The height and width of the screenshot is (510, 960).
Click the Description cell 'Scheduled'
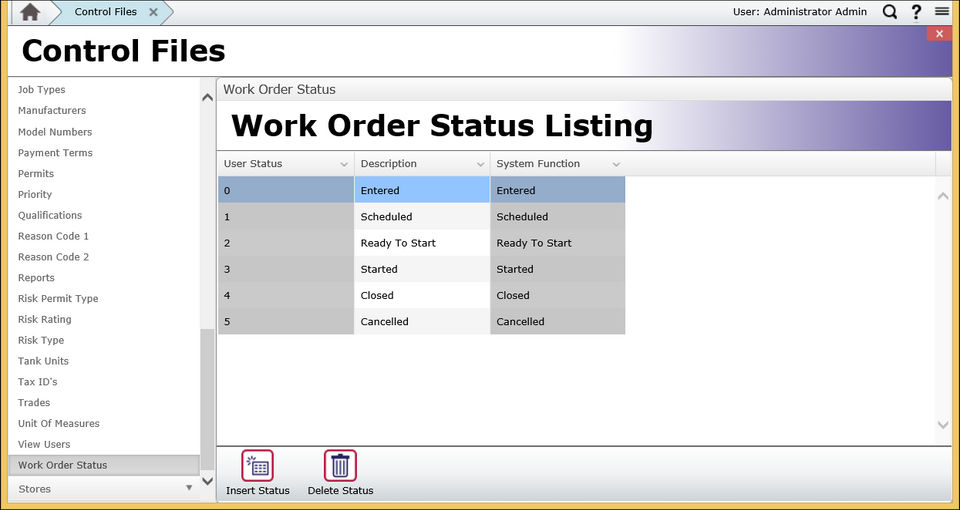coord(422,217)
